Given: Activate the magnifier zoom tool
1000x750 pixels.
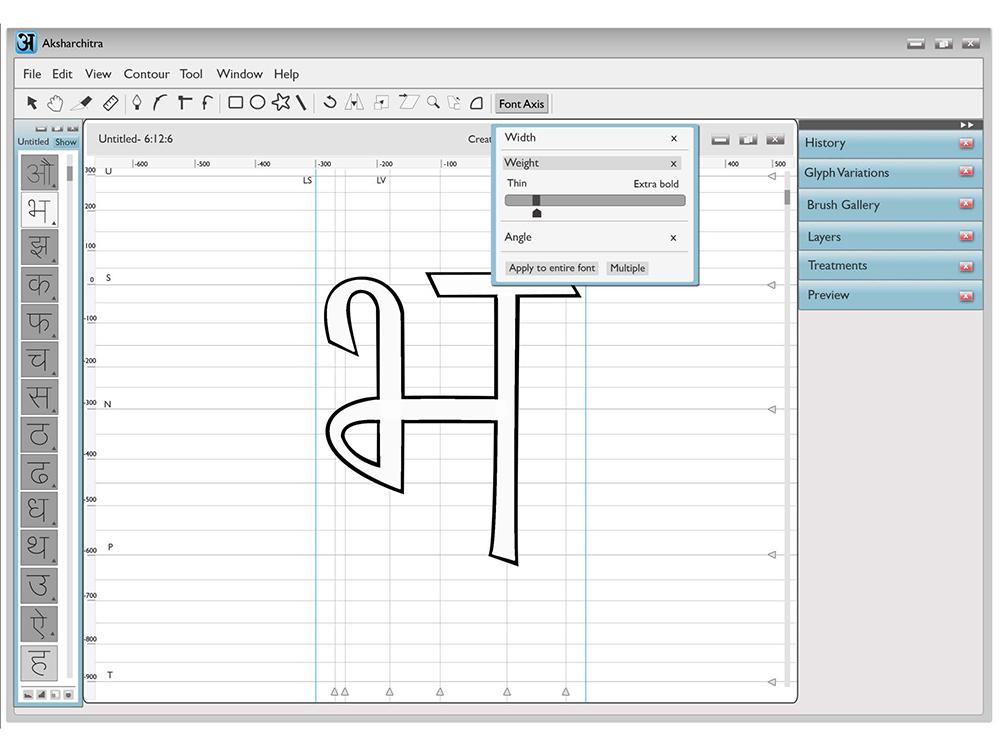Looking at the screenshot, I should tap(433, 102).
